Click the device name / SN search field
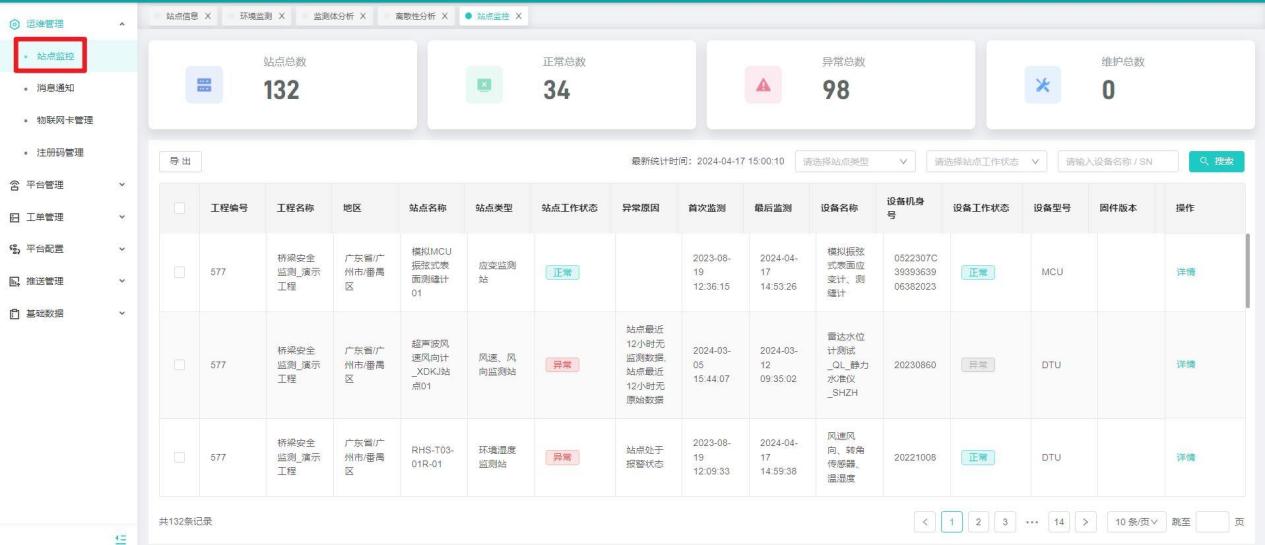The width and height of the screenshot is (1265, 545). 1117,162
